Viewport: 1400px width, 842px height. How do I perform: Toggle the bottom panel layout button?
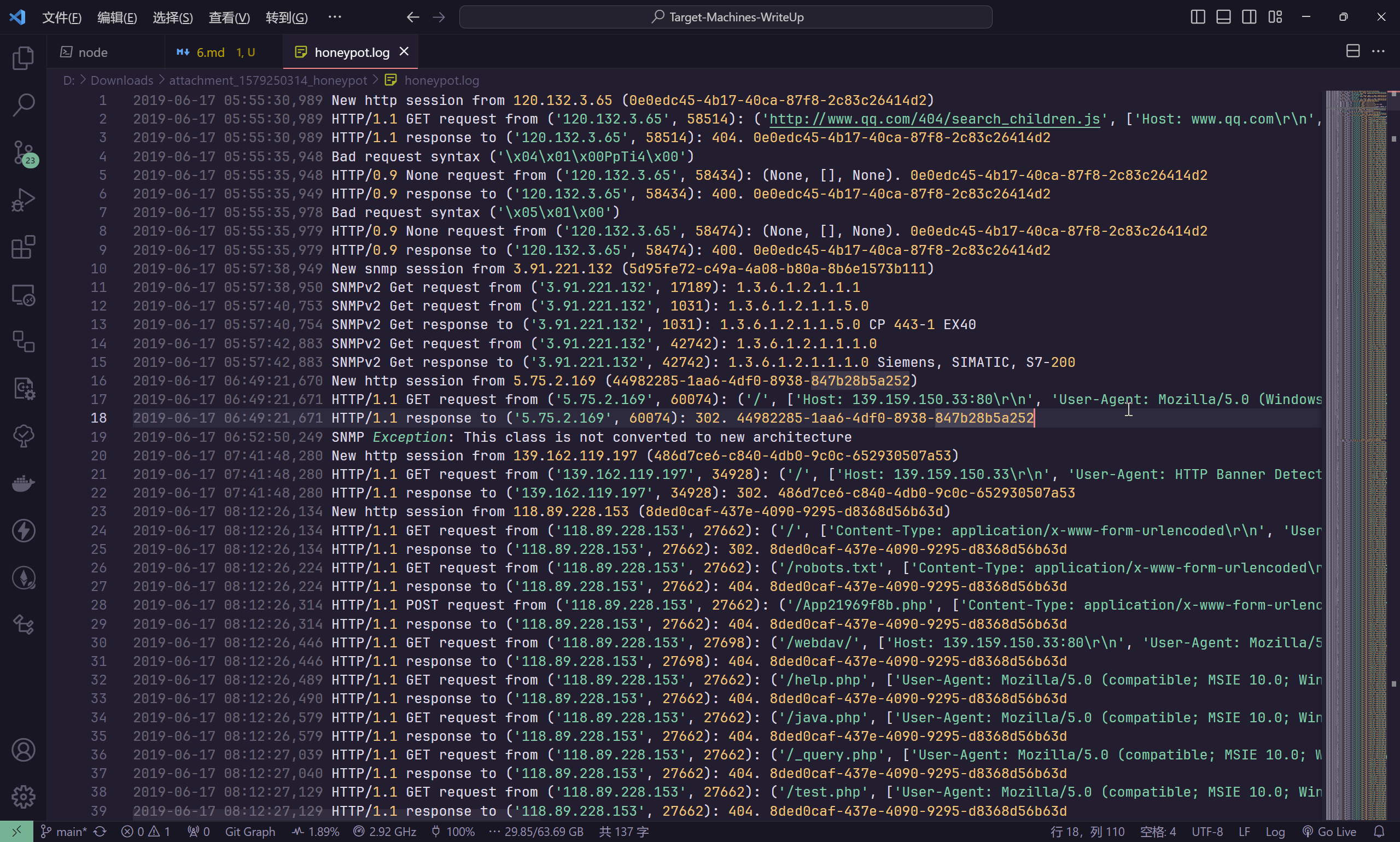[1223, 17]
